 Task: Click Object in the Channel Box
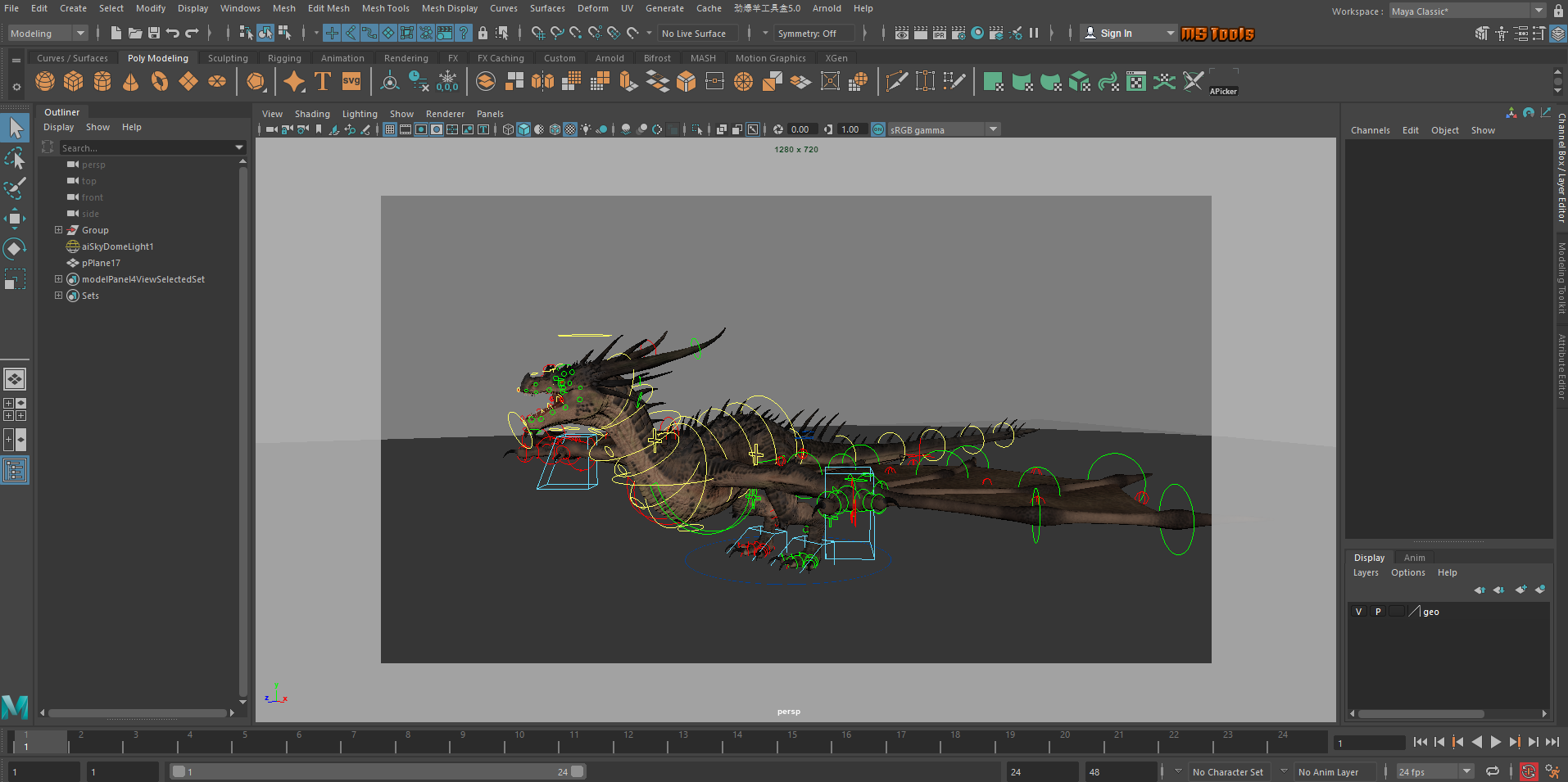click(1444, 130)
